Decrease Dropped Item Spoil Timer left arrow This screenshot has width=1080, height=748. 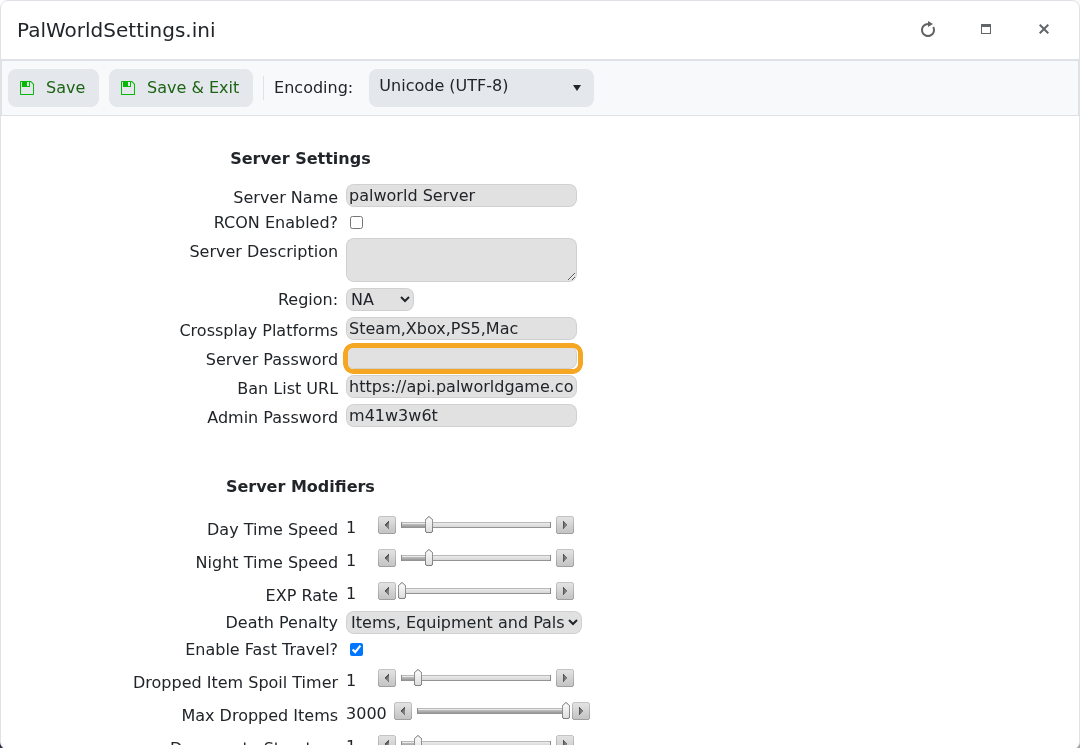click(387, 678)
